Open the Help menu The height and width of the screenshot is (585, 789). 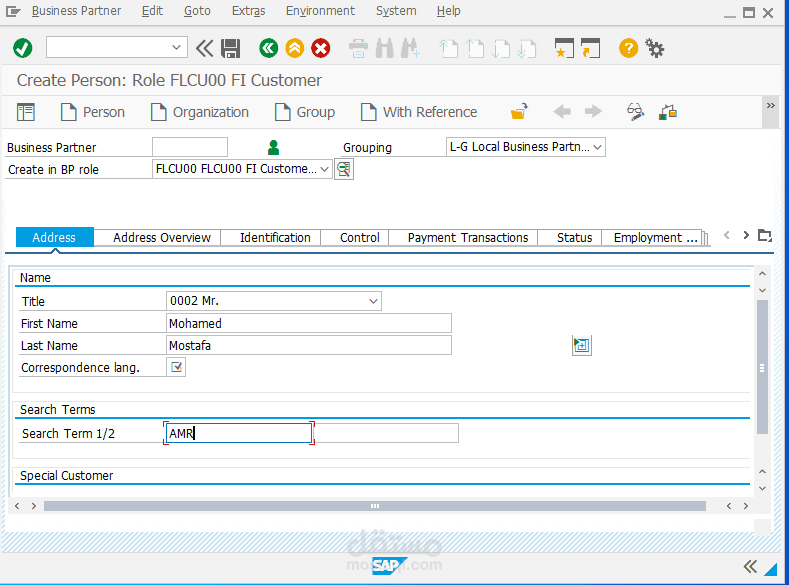tap(448, 11)
